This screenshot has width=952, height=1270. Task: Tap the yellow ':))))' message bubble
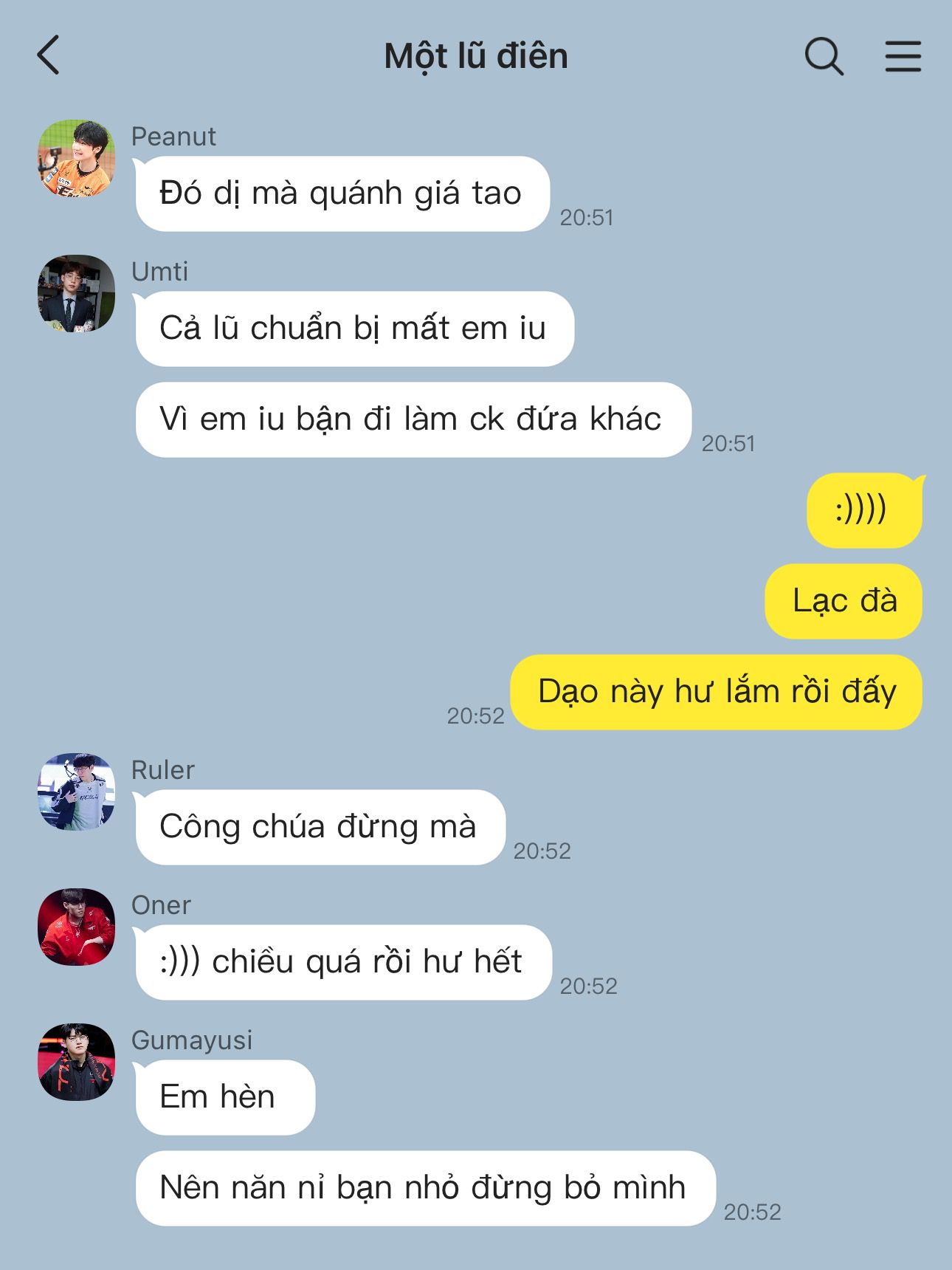coord(865,510)
